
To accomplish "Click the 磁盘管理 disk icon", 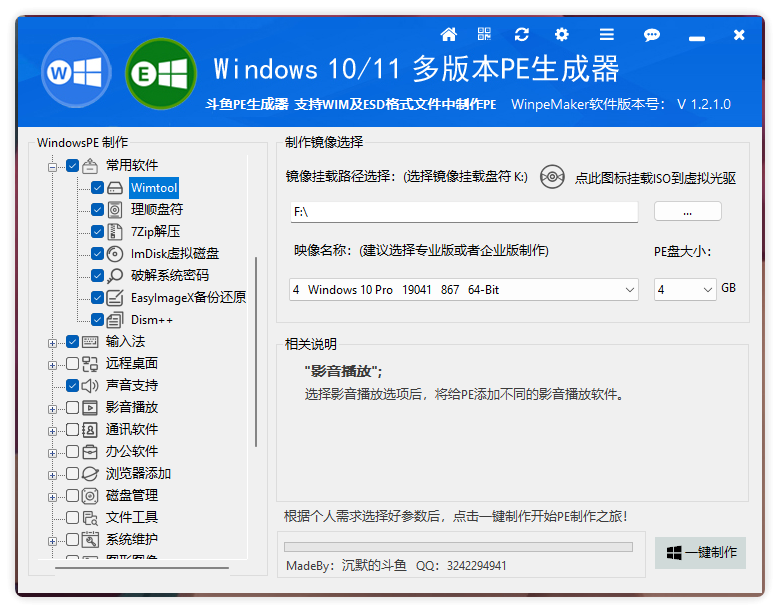I will tap(90, 496).
